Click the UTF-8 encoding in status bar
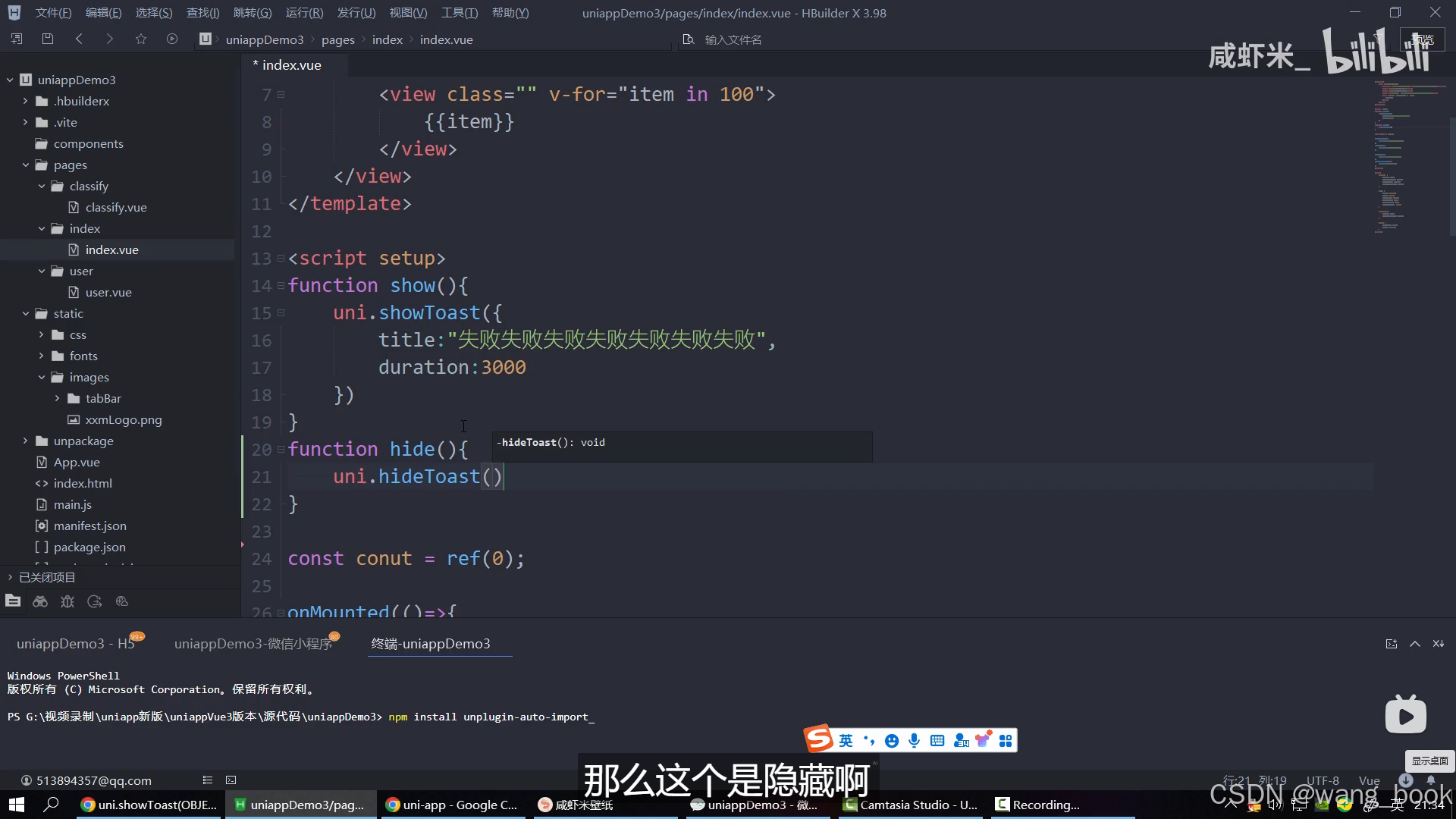The image size is (1456, 819). 1322,780
